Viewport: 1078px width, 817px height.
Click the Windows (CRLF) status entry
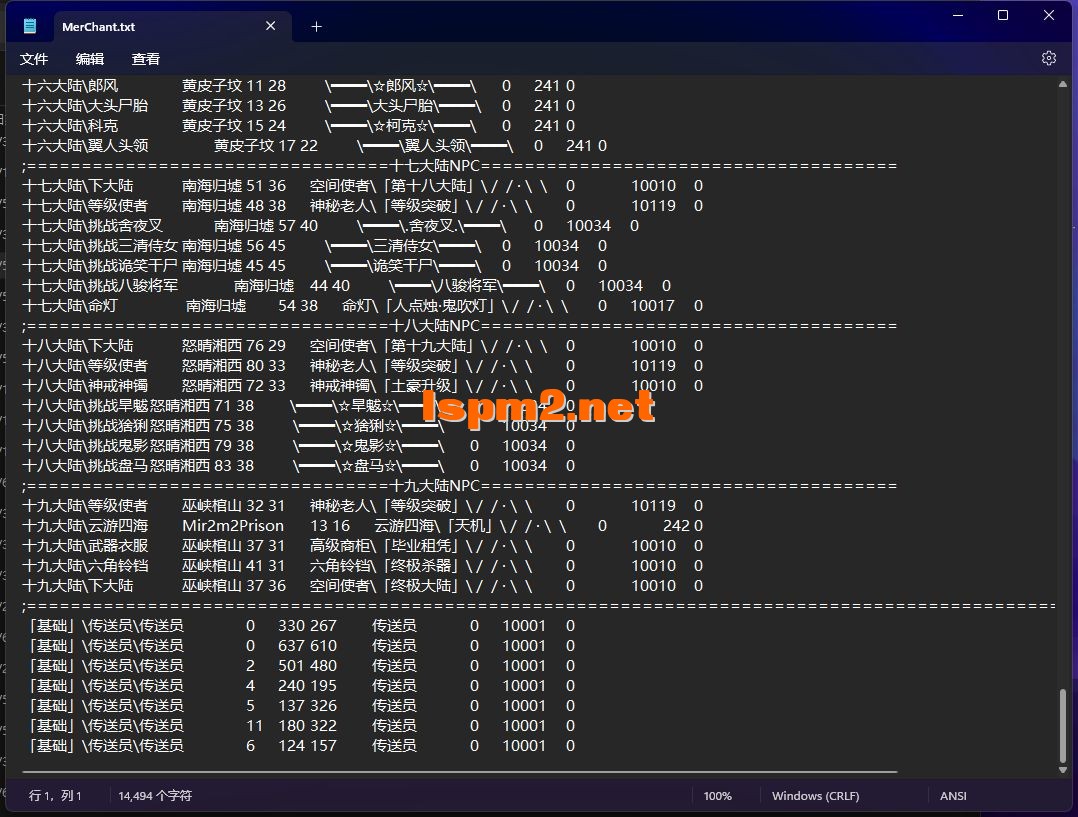coord(815,796)
